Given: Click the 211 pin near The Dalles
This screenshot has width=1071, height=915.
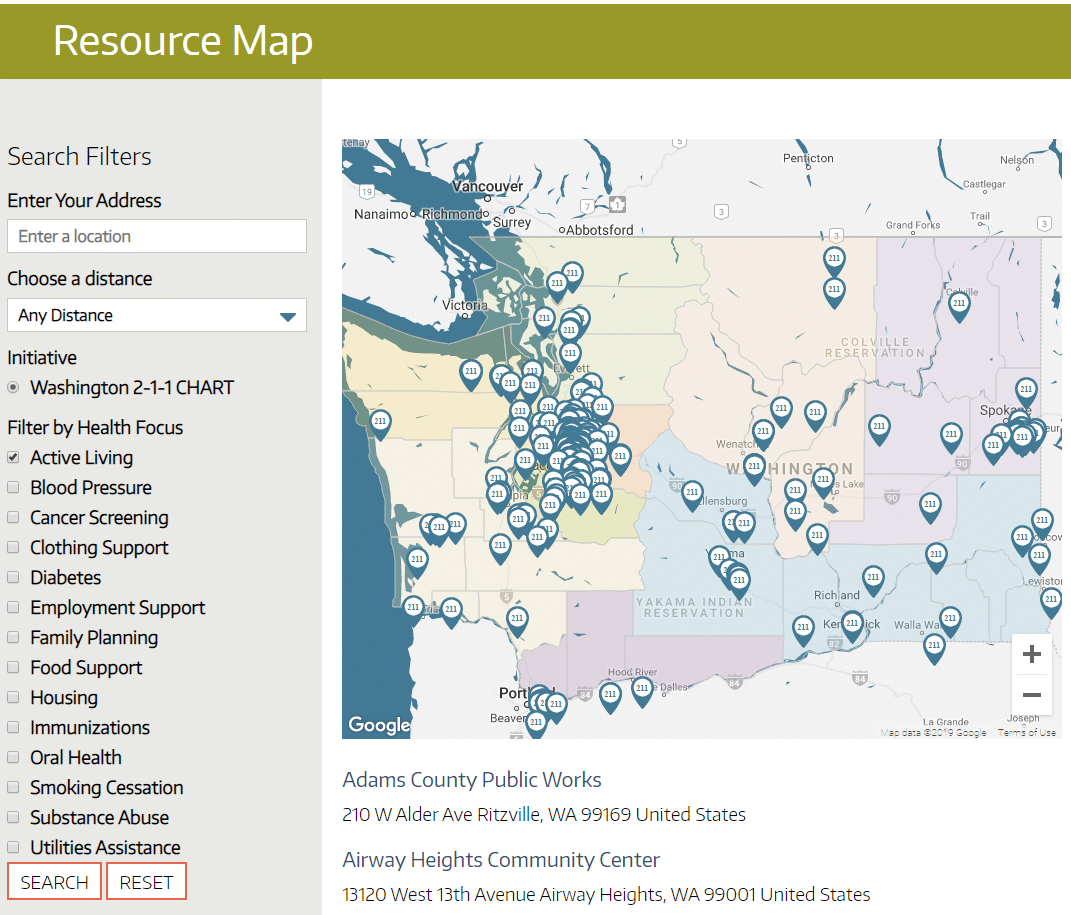Looking at the screenshot, I should pyautogui.click(x=642, y=691).
